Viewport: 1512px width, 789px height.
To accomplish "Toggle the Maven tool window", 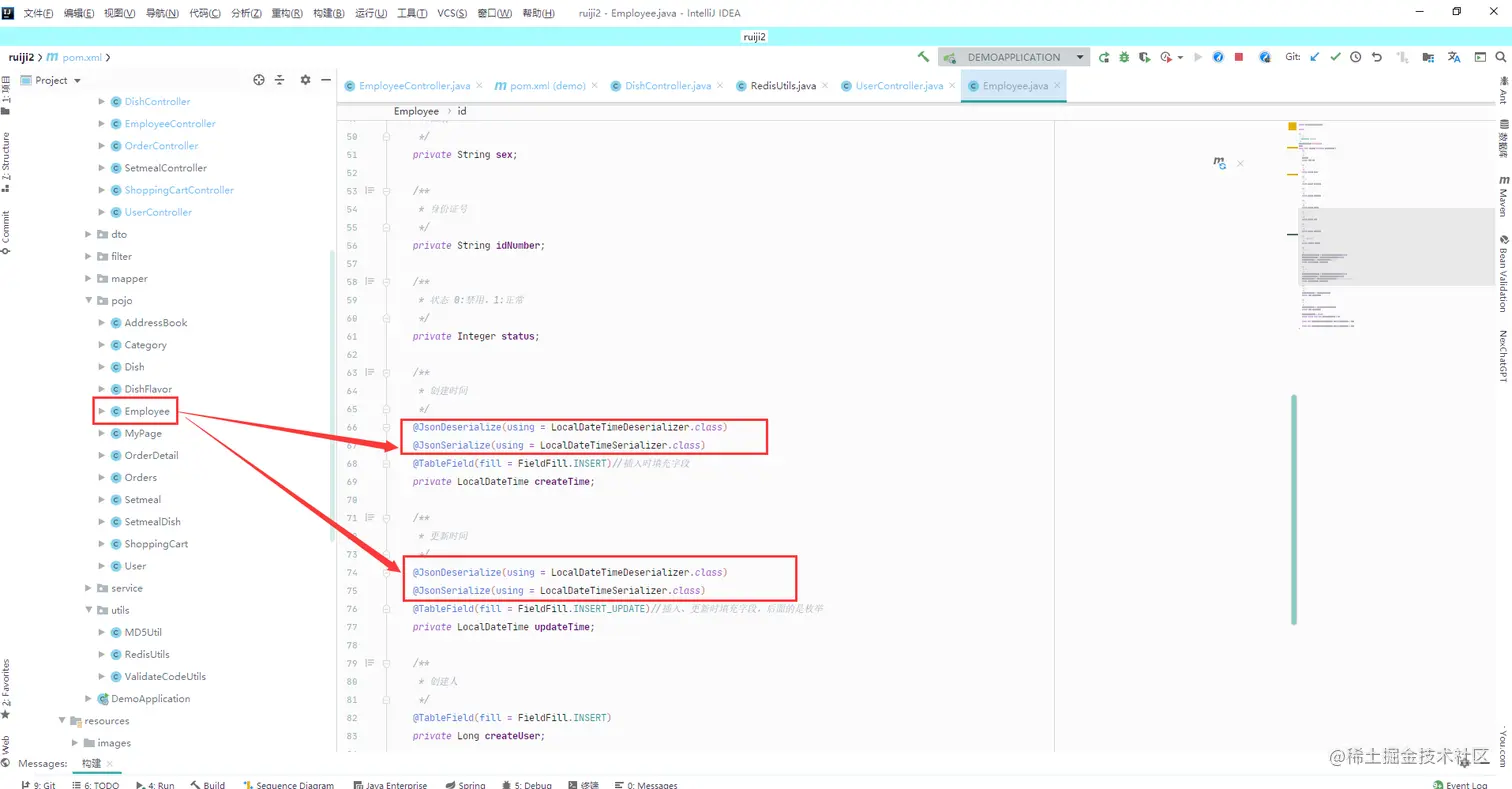I will coord(1503,196).
